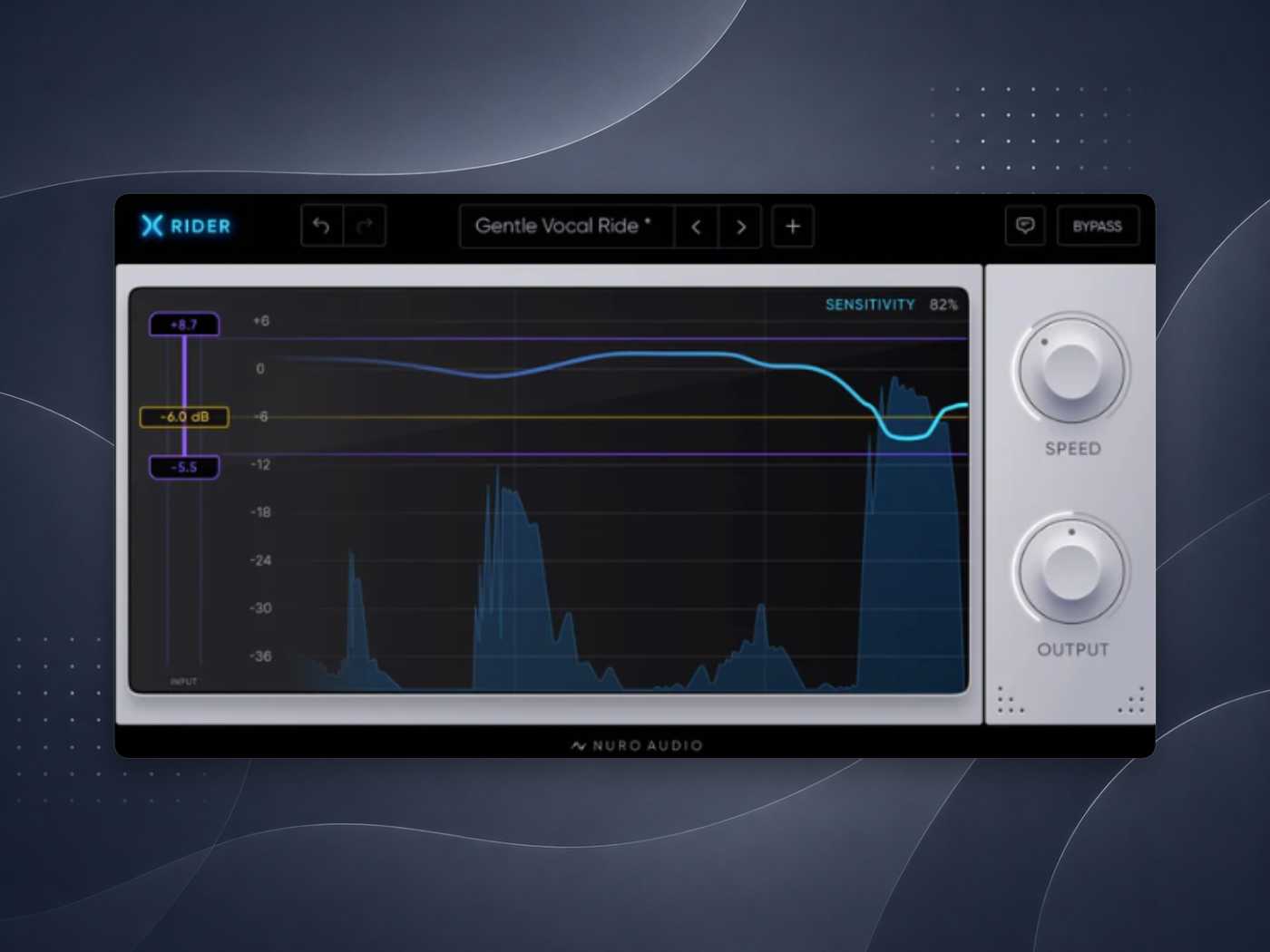Click the OUTPUT label
Screen dimensions: 1270x952
1073,650
